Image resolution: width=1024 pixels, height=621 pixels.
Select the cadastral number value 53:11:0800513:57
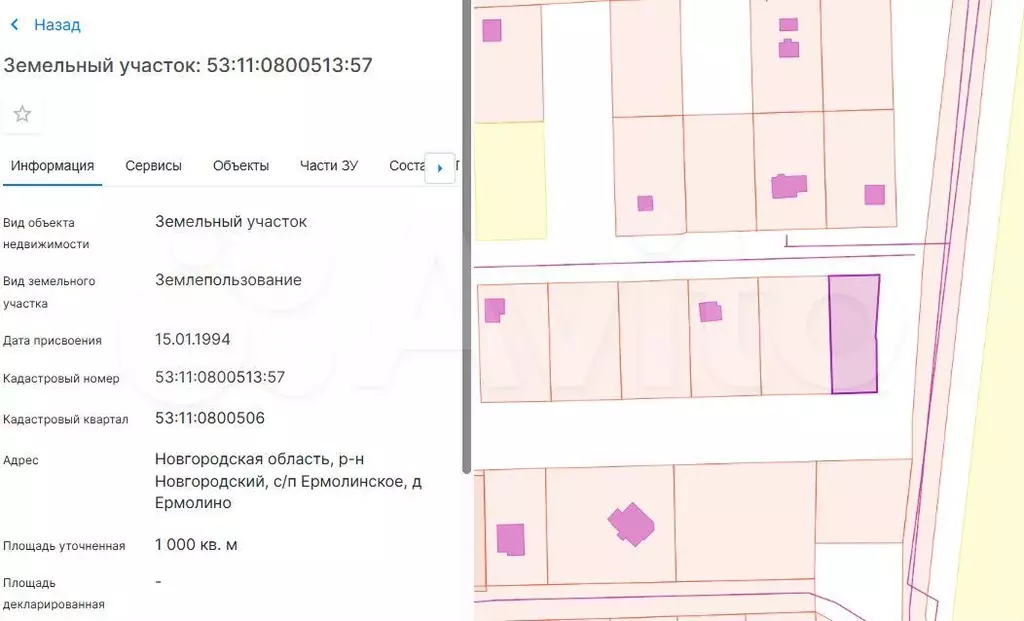220,377
